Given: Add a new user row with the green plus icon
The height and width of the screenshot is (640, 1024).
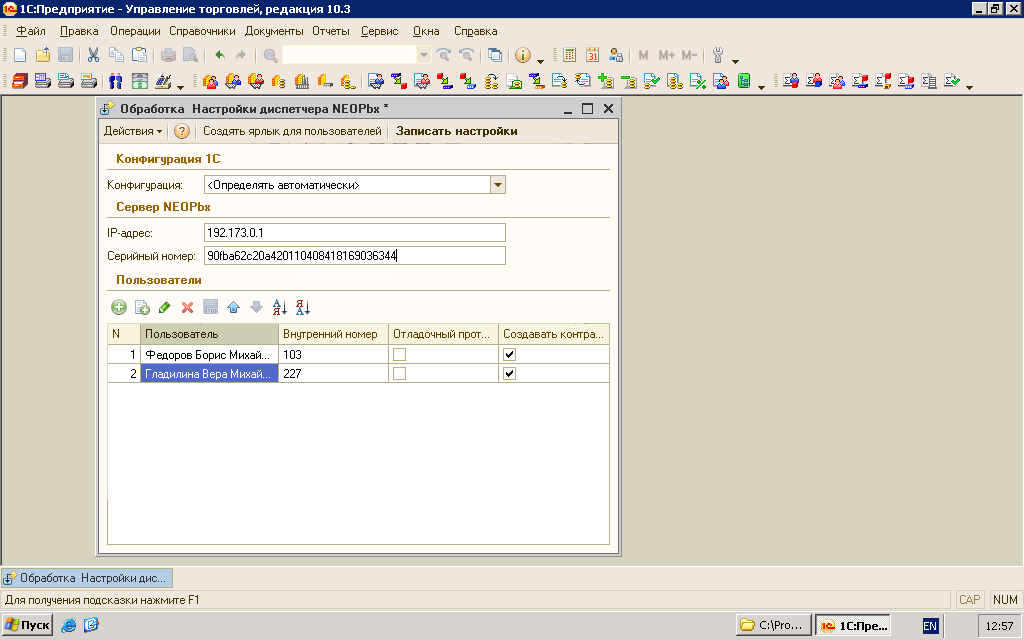Looking at the screenshot, I should 119,307.
